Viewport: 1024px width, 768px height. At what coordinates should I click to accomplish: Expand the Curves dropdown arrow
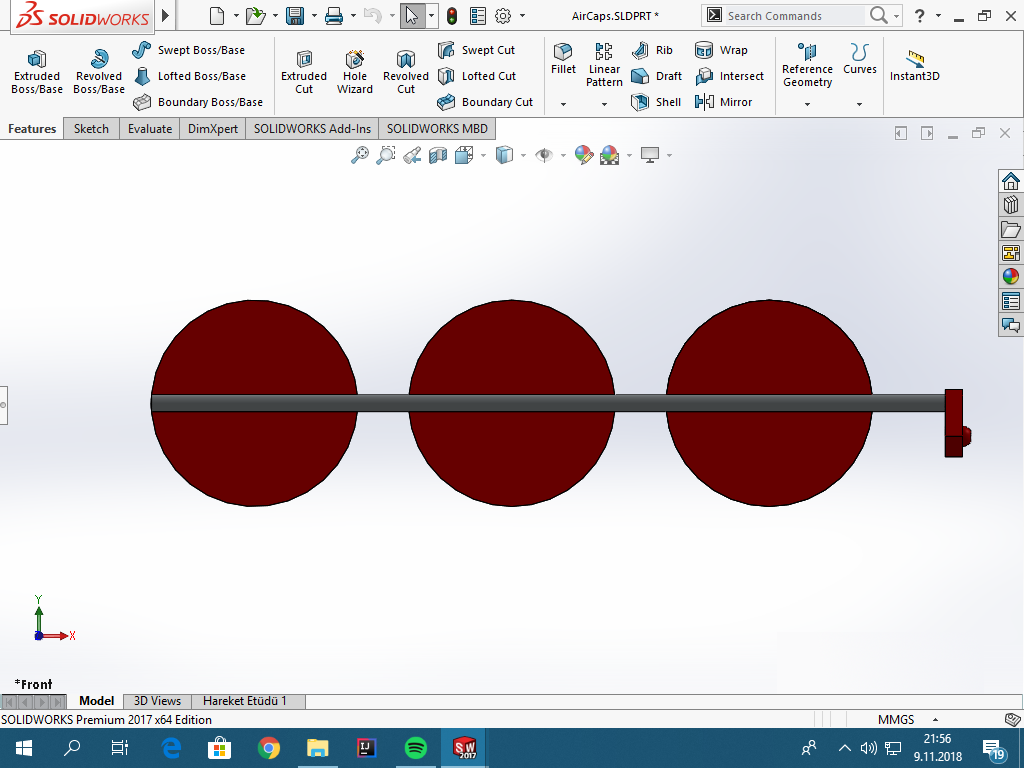[x=859, y=104]
